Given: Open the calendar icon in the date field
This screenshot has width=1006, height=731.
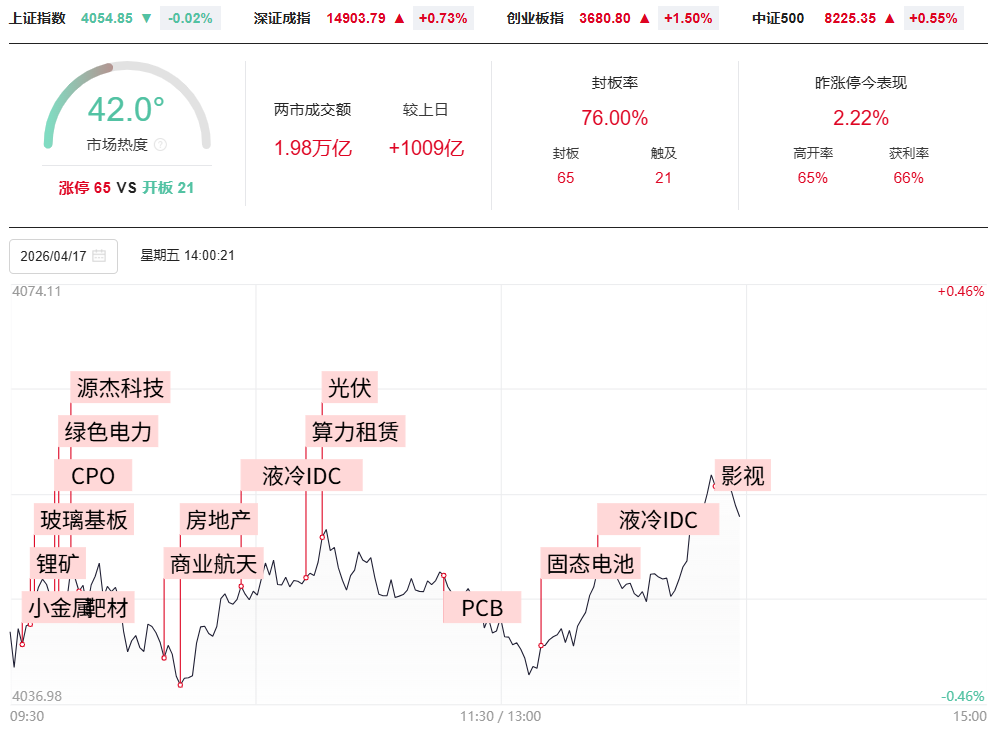Looking at the screenshot, I should click(x=99, y=256).
